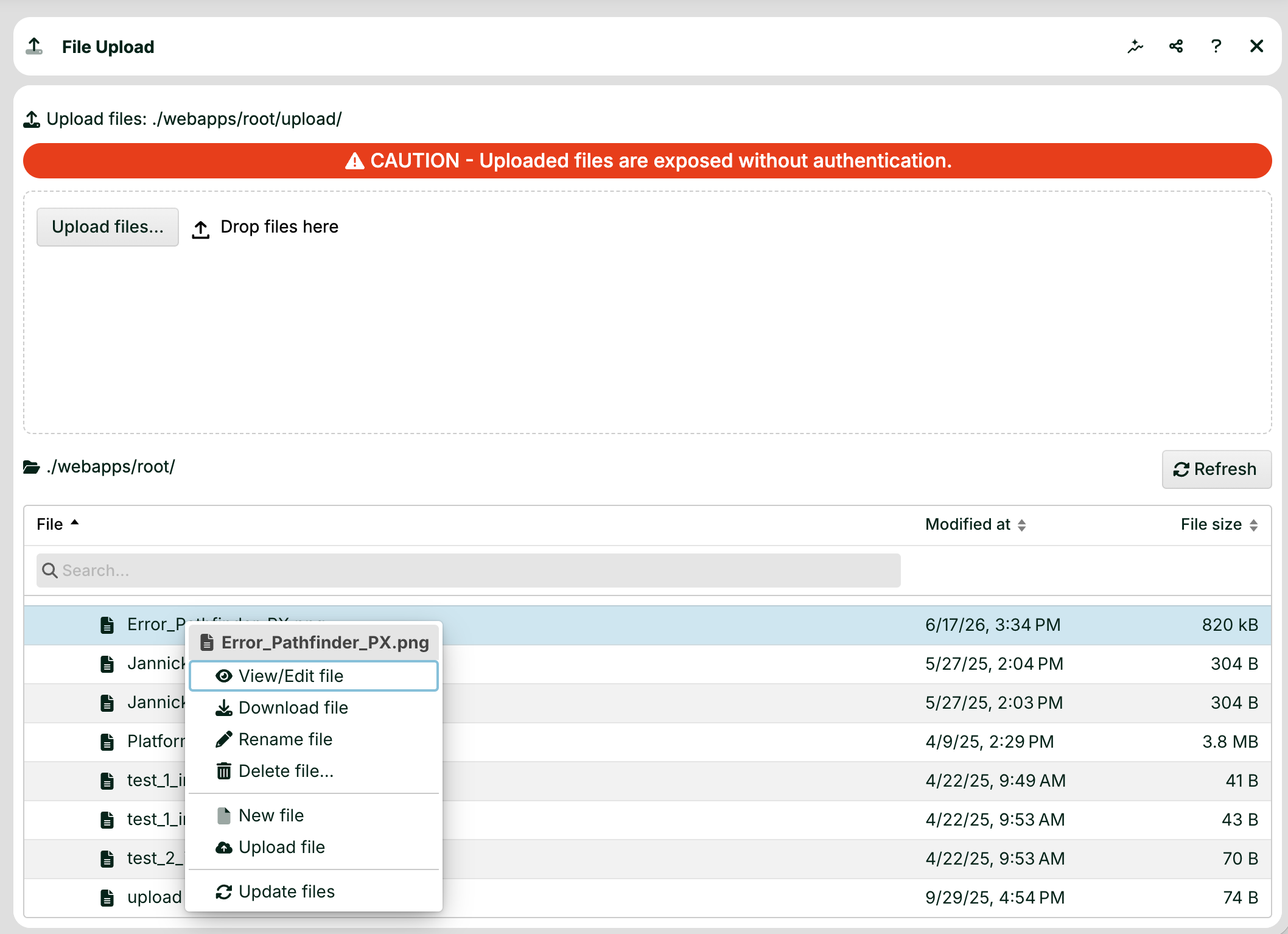This screenshot has height=934, width=1288.
Task: Focus the Search... input field
Action: 469,571
